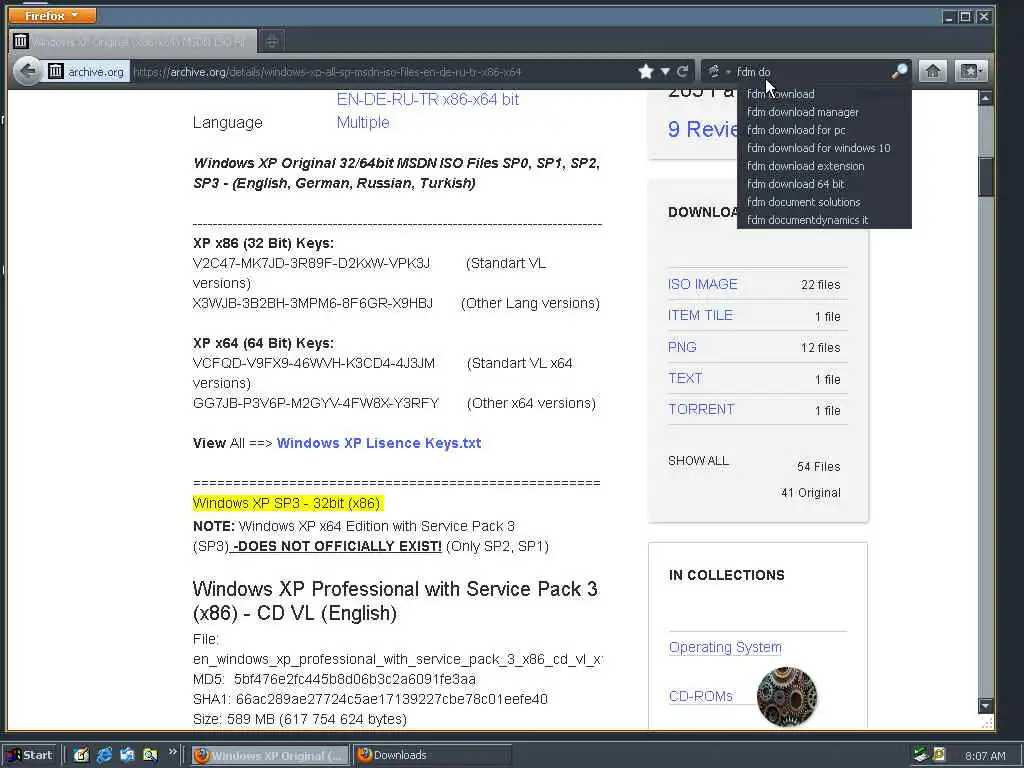Click inside the address bar URL
This screenshot has height=768, width=1024.
(x=382, y=72)
